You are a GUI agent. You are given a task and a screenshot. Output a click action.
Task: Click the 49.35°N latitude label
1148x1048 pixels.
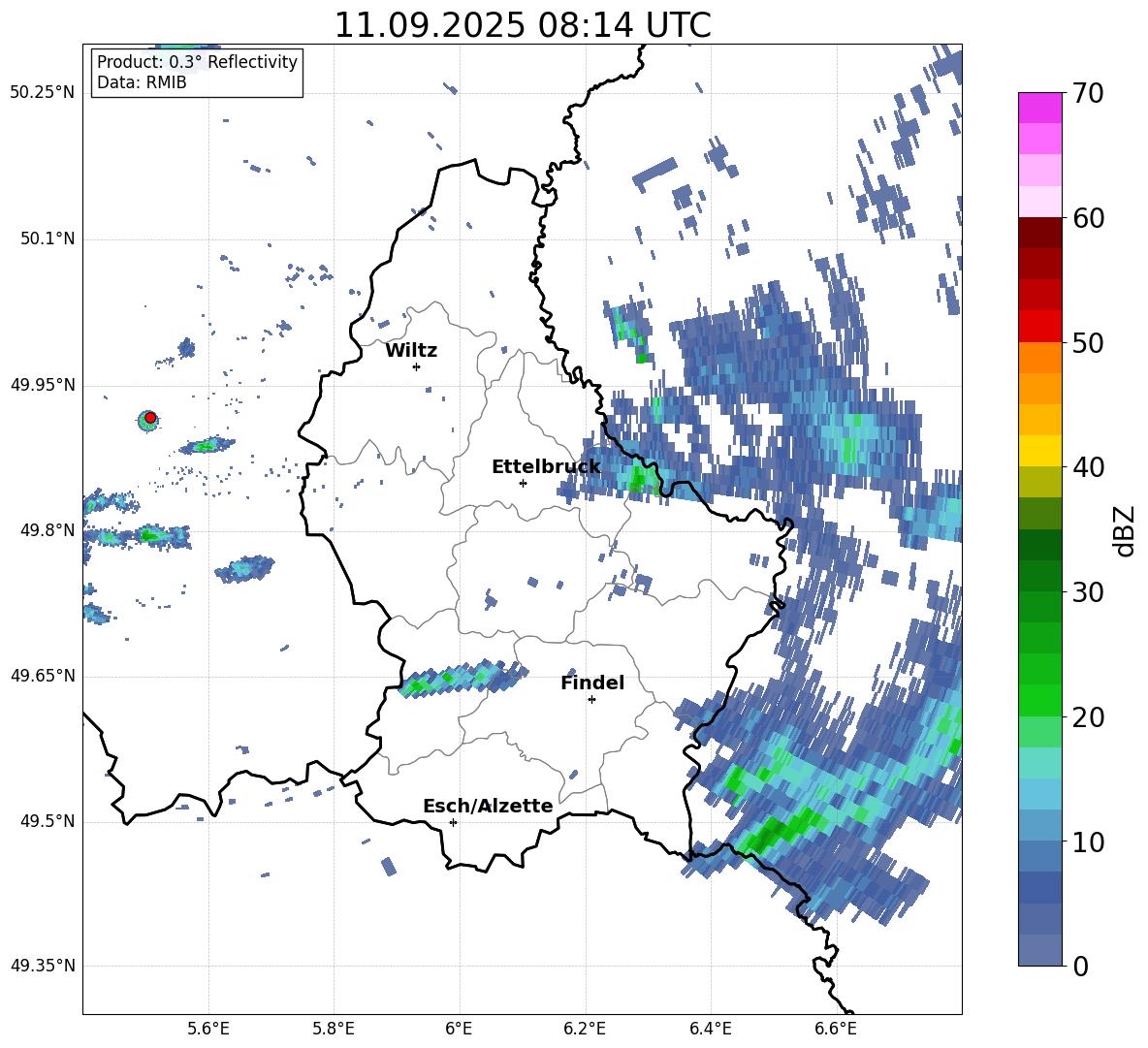[43, 966]
